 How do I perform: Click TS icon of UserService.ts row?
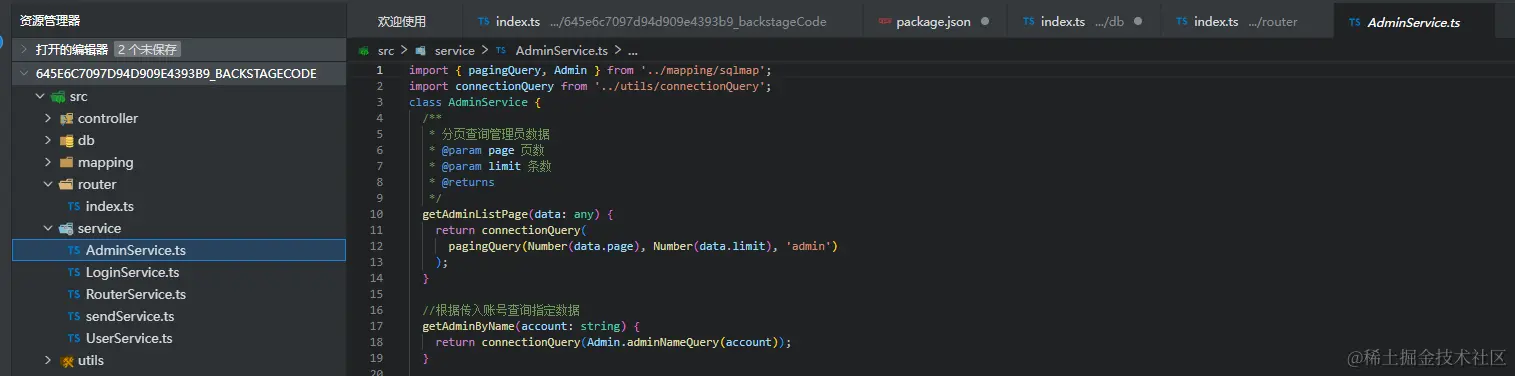pyautogui.click(x=74, y=338)
